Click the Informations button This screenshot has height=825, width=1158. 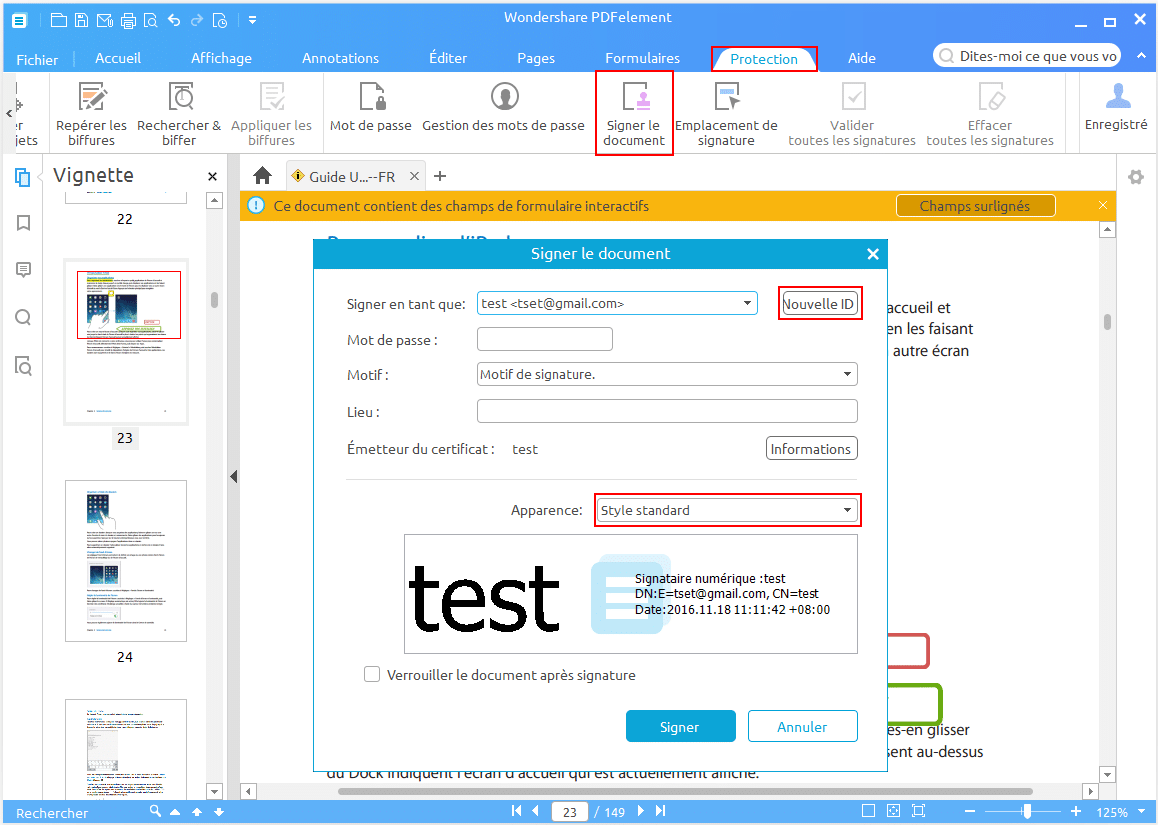(x=811, y=449)
